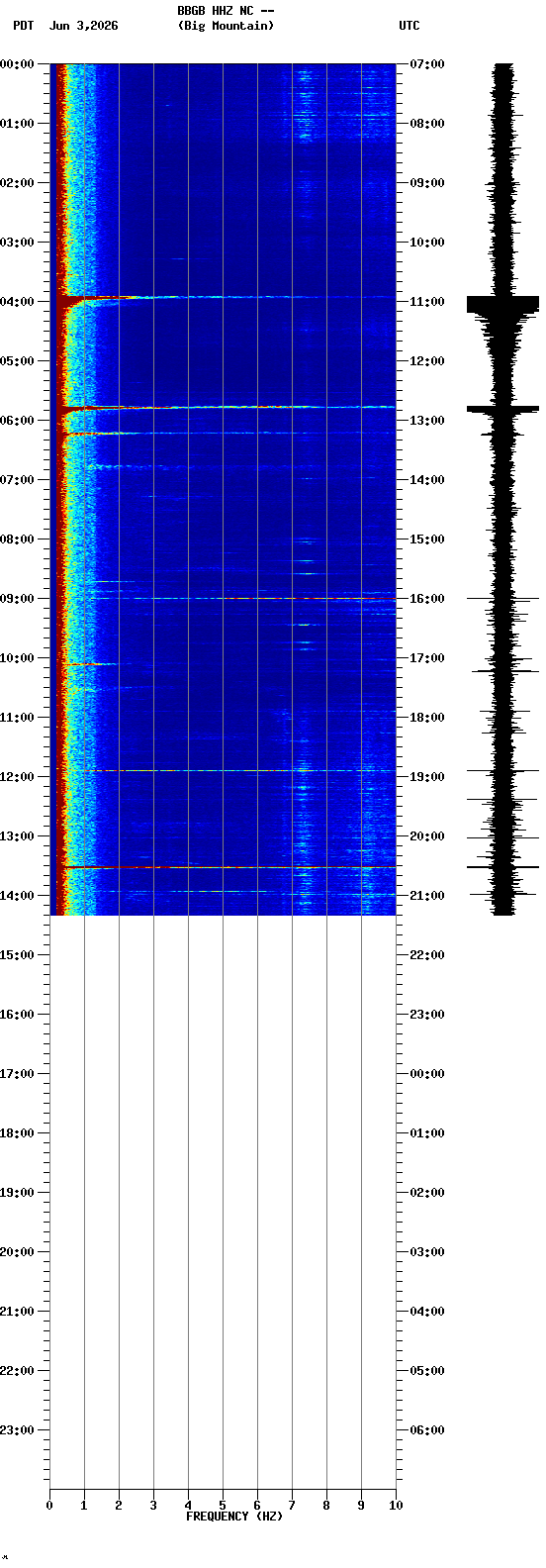Click the large seismogram burst near 11:00 UTC
The image size is (546, 1568).
pos(503,305)
